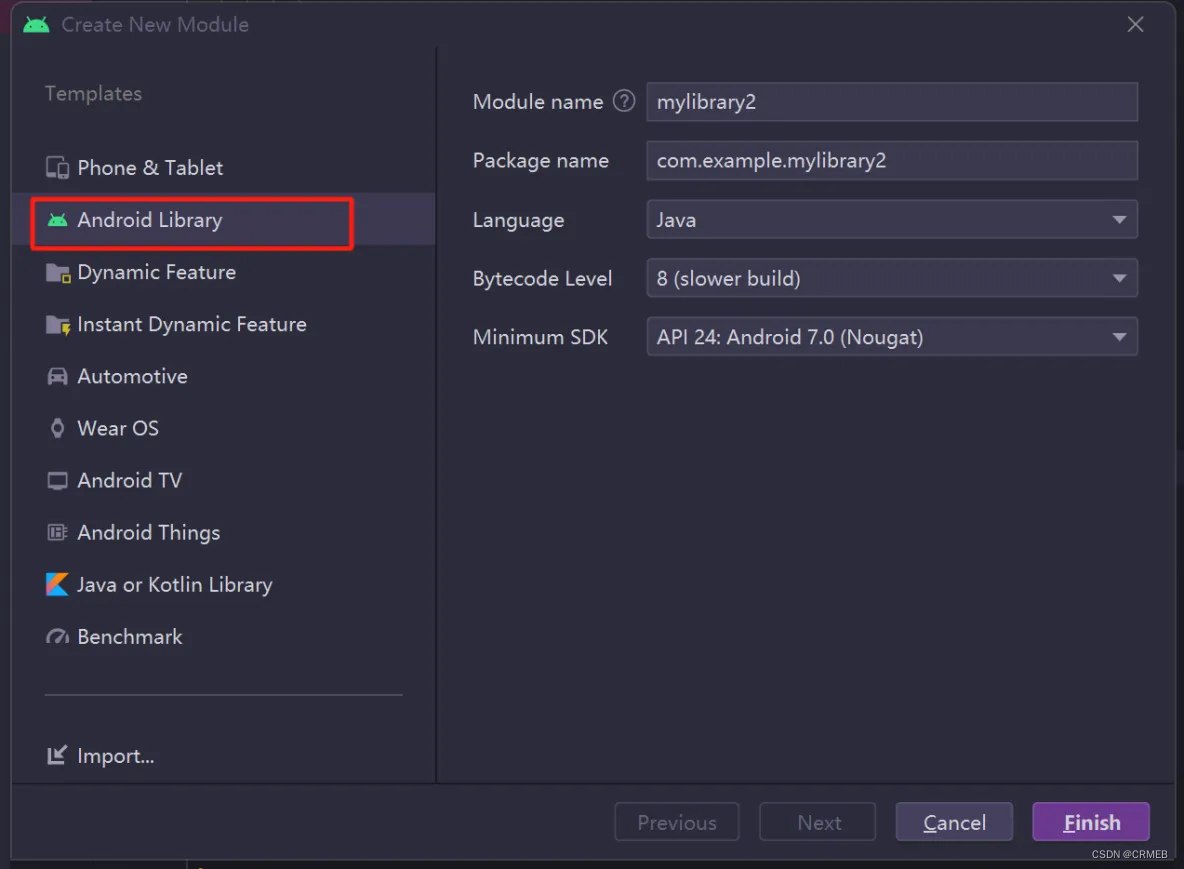Click the Android Things board icon

(57, 532)
